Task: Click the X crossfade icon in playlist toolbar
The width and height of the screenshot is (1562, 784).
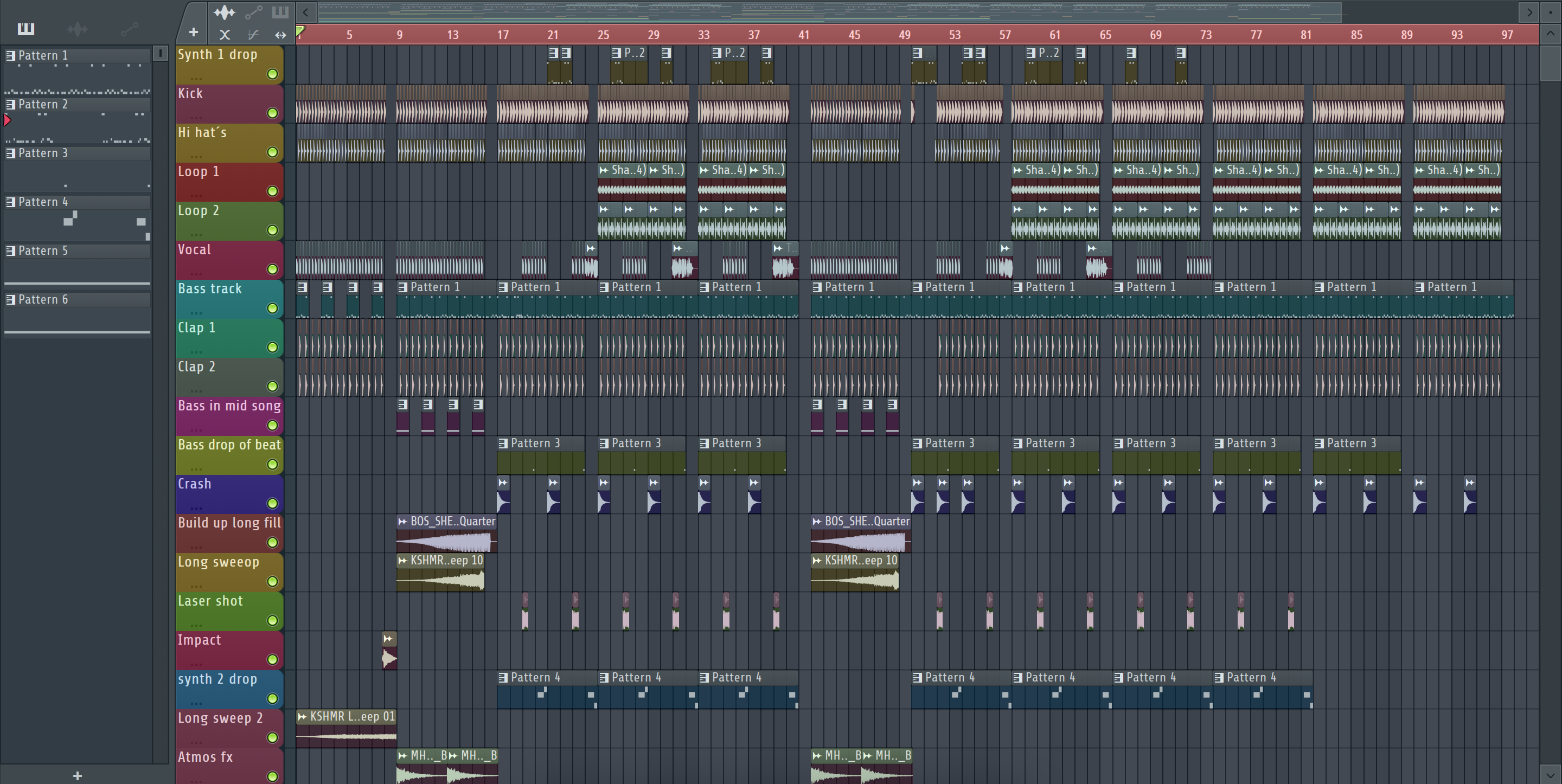Action: [x=225, y=35]
